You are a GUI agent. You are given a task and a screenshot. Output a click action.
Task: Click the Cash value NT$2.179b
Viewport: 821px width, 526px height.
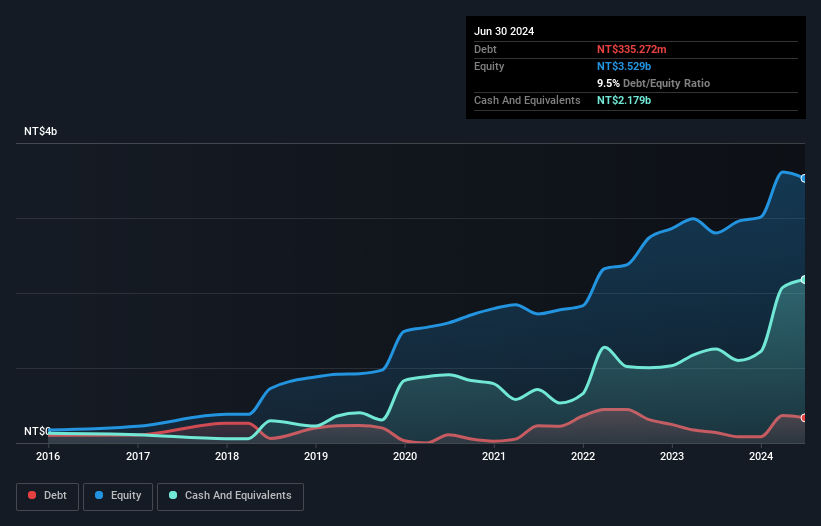click(624, 100)
